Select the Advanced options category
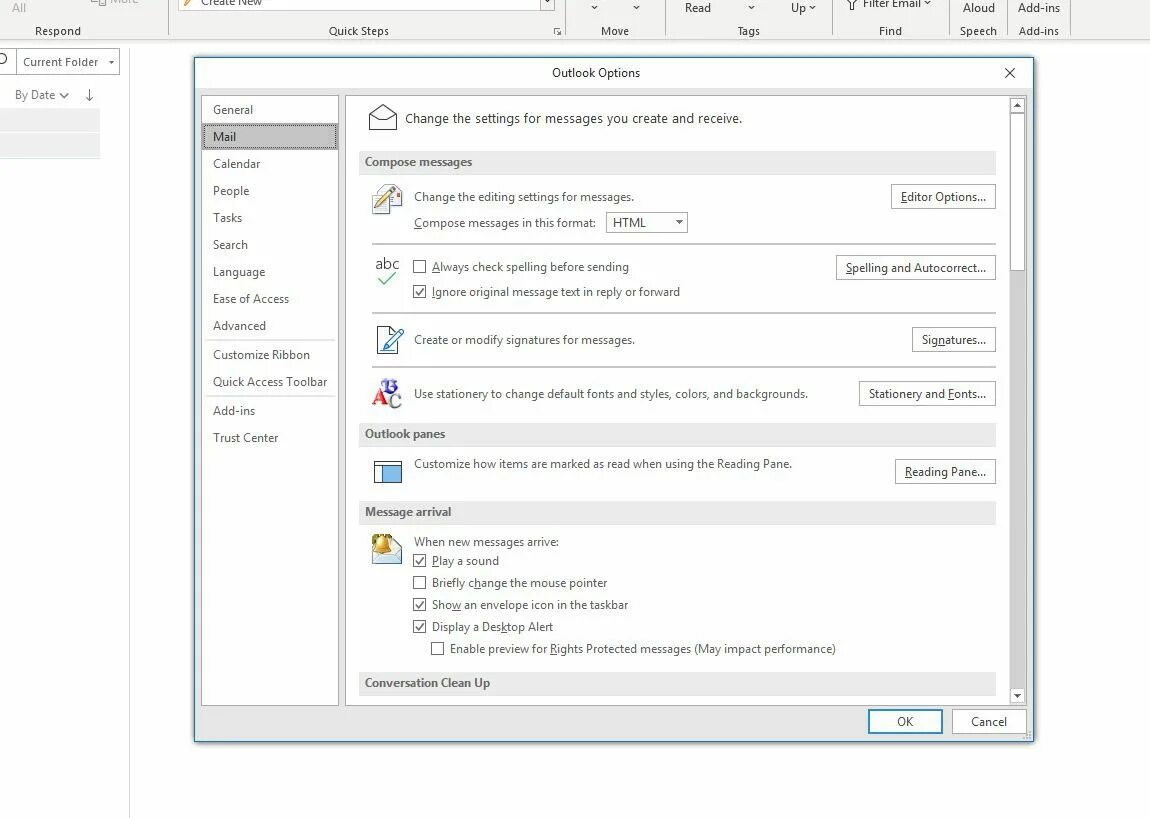The width and height of the screenshot is (1150, 818). click(x=270, y=326)
